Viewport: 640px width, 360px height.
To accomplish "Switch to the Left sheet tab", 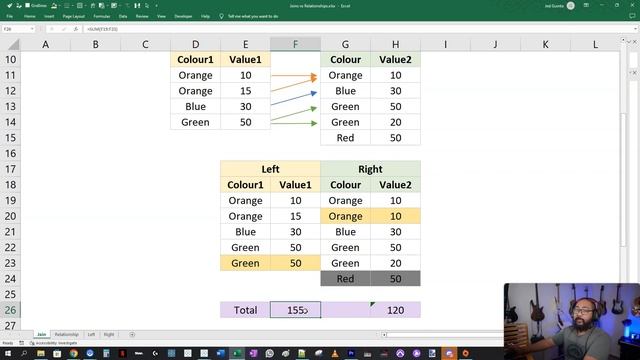I will pyautogui.click(x=91, y=334).
